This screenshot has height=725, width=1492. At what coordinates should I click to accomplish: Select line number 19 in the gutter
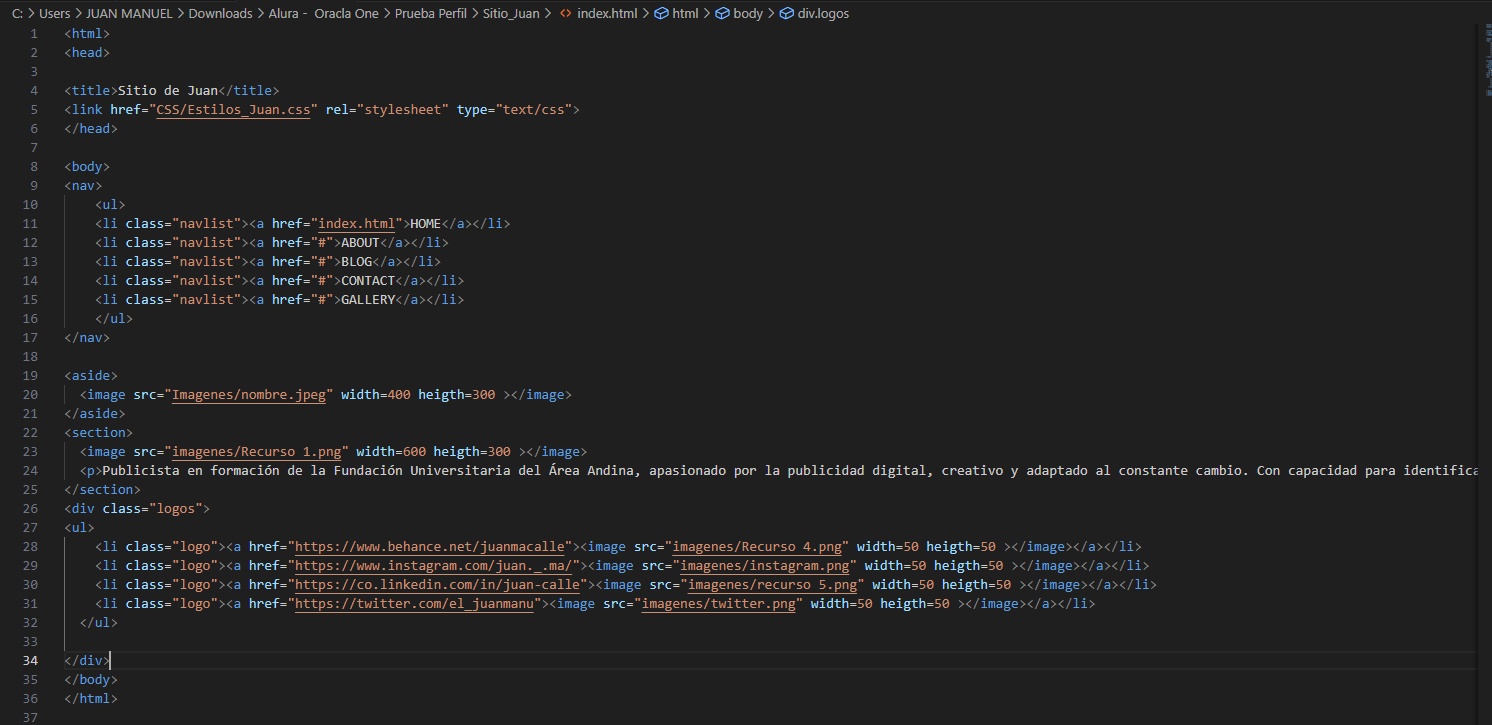tap(30, 375)
